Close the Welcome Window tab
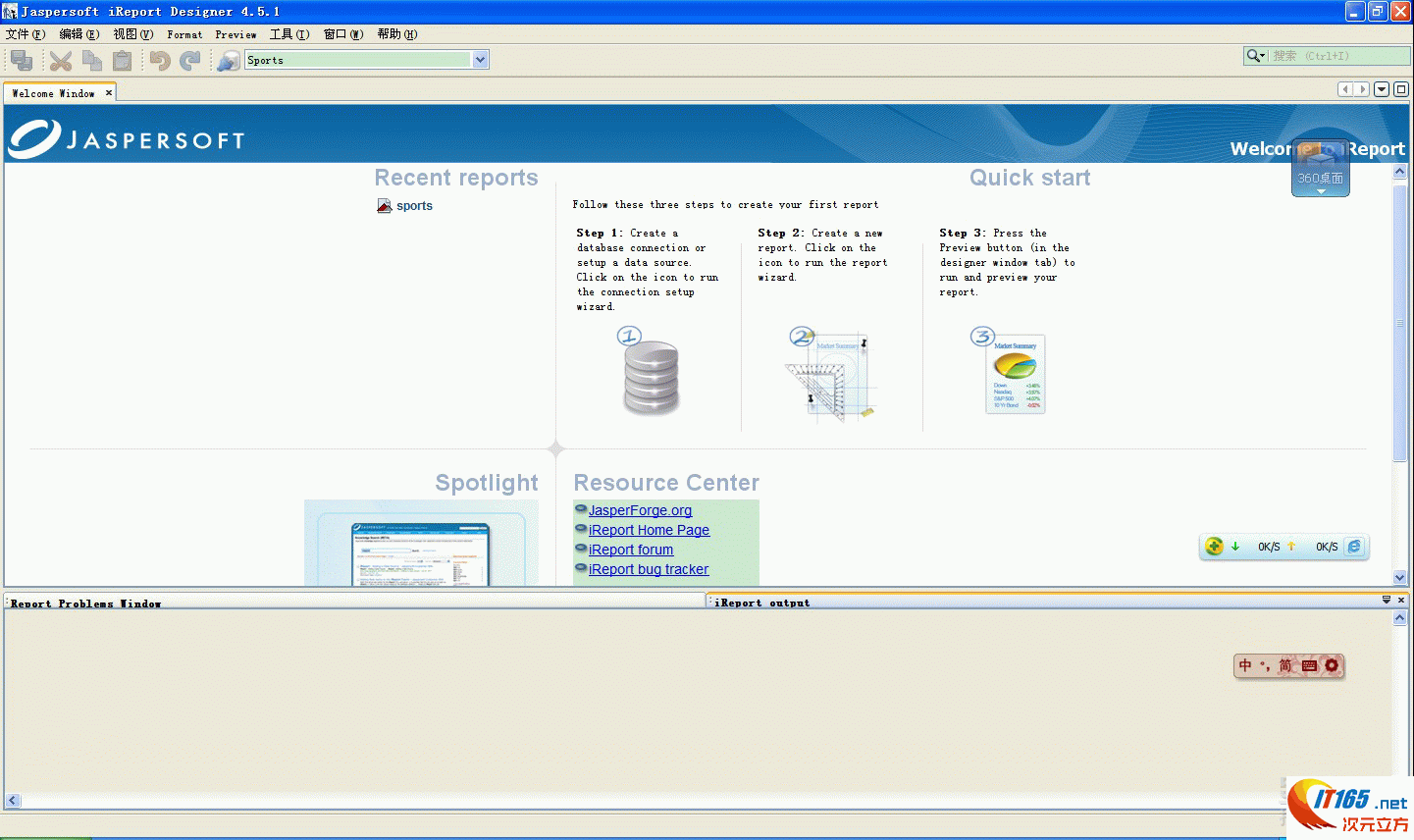The width and height of the screenshot is (1414, 840). pos(109,92)
